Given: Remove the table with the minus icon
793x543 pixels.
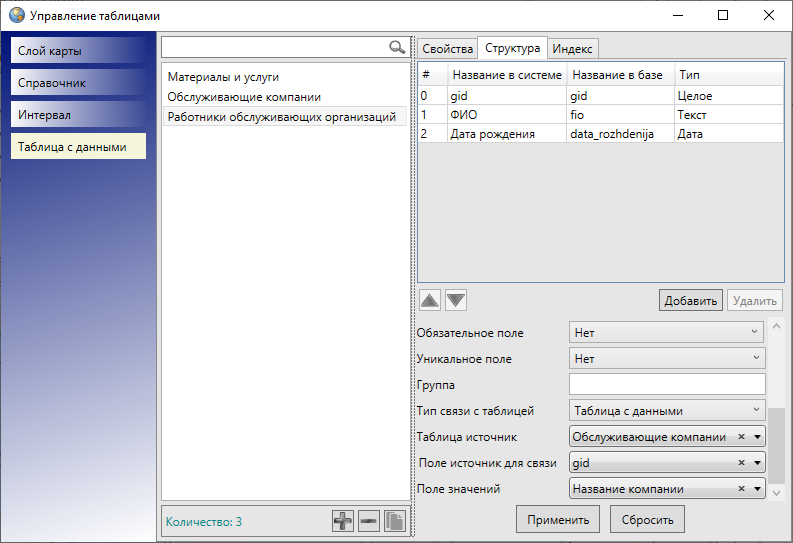Looking at the screenshot, I should [368, 521].
